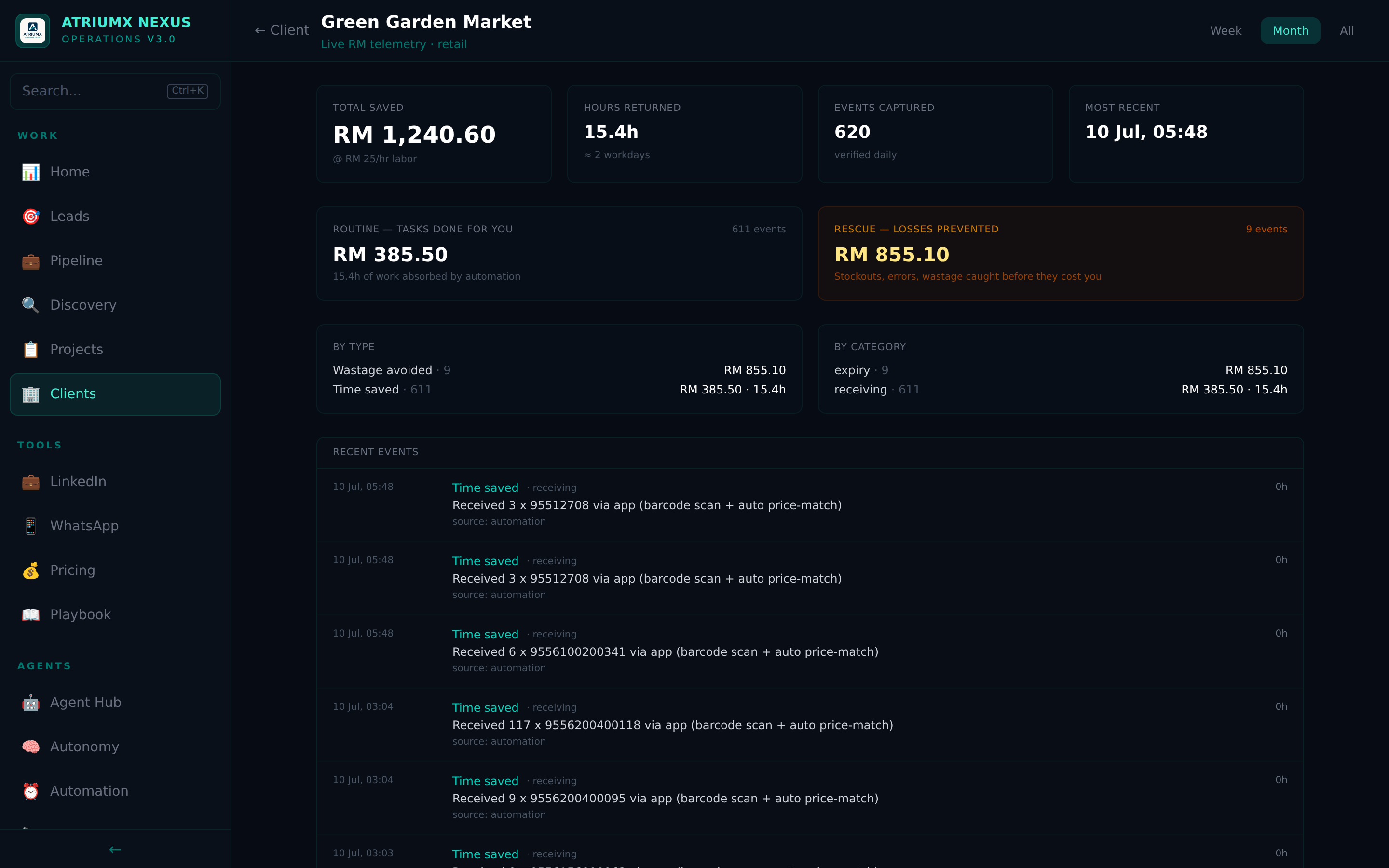Switch the range to Week
This screenshot has width=1389, height=868.
coord(1226,31)
